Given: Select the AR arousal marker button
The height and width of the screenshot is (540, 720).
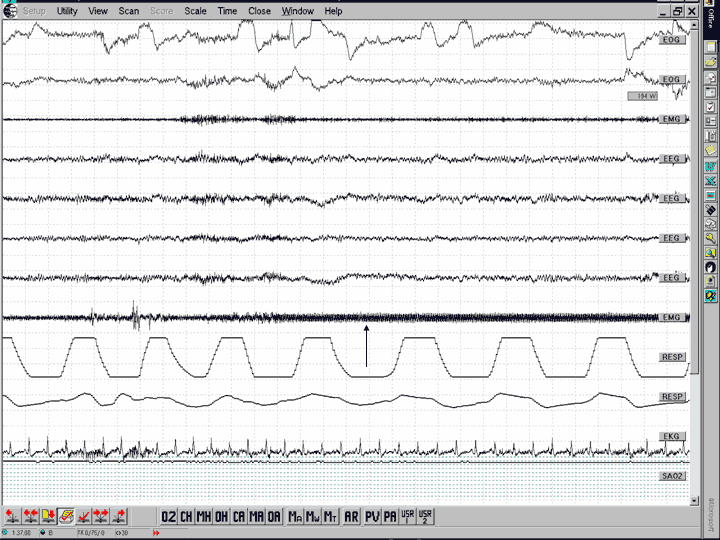Looking at the screenshot, I should point(351,516).
